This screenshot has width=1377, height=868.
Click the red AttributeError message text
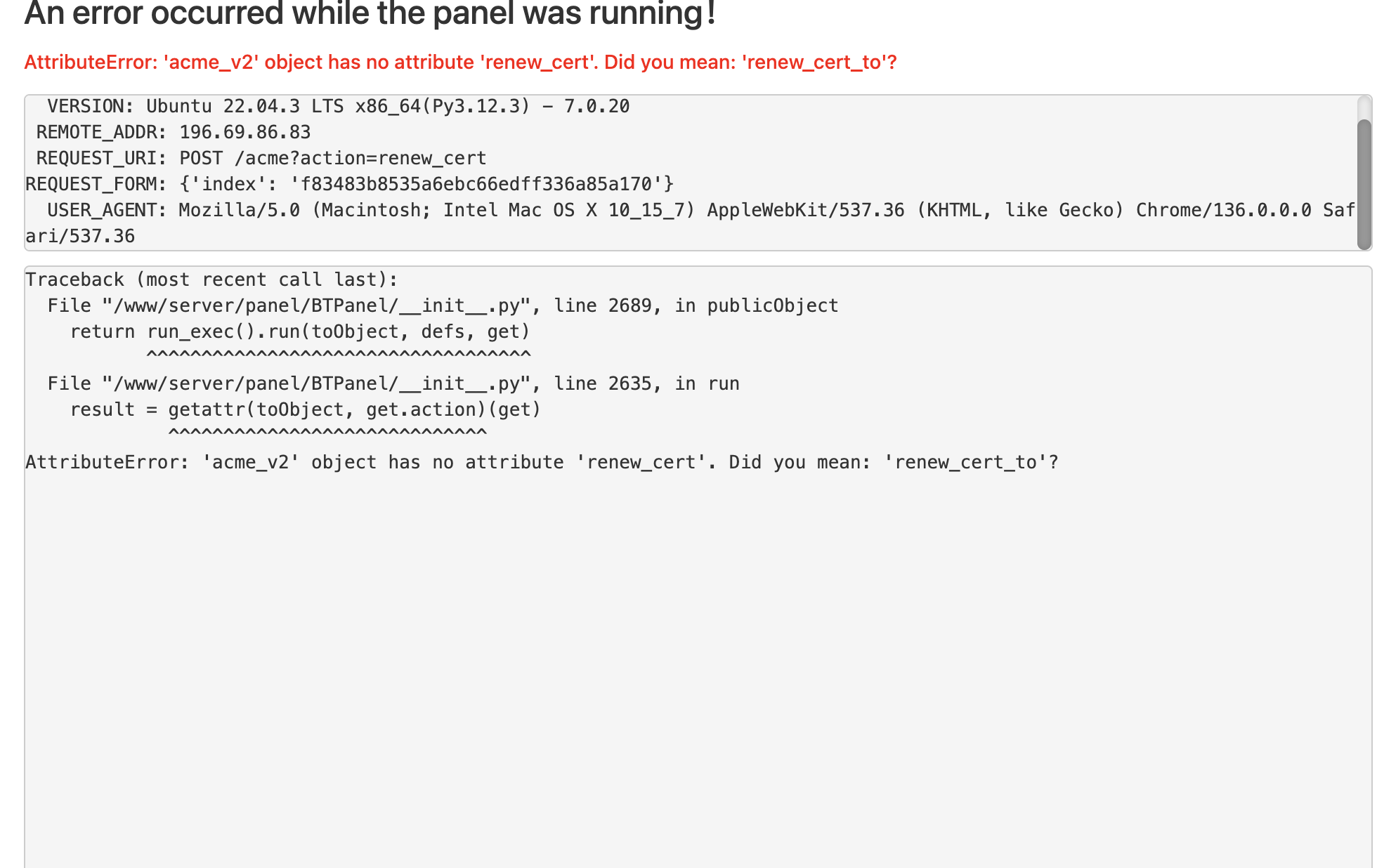(460, 63)
